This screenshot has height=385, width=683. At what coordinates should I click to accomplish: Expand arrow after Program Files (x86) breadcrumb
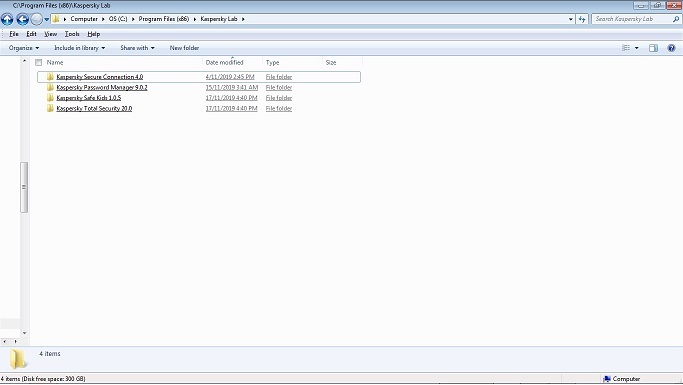pos(195,19)
